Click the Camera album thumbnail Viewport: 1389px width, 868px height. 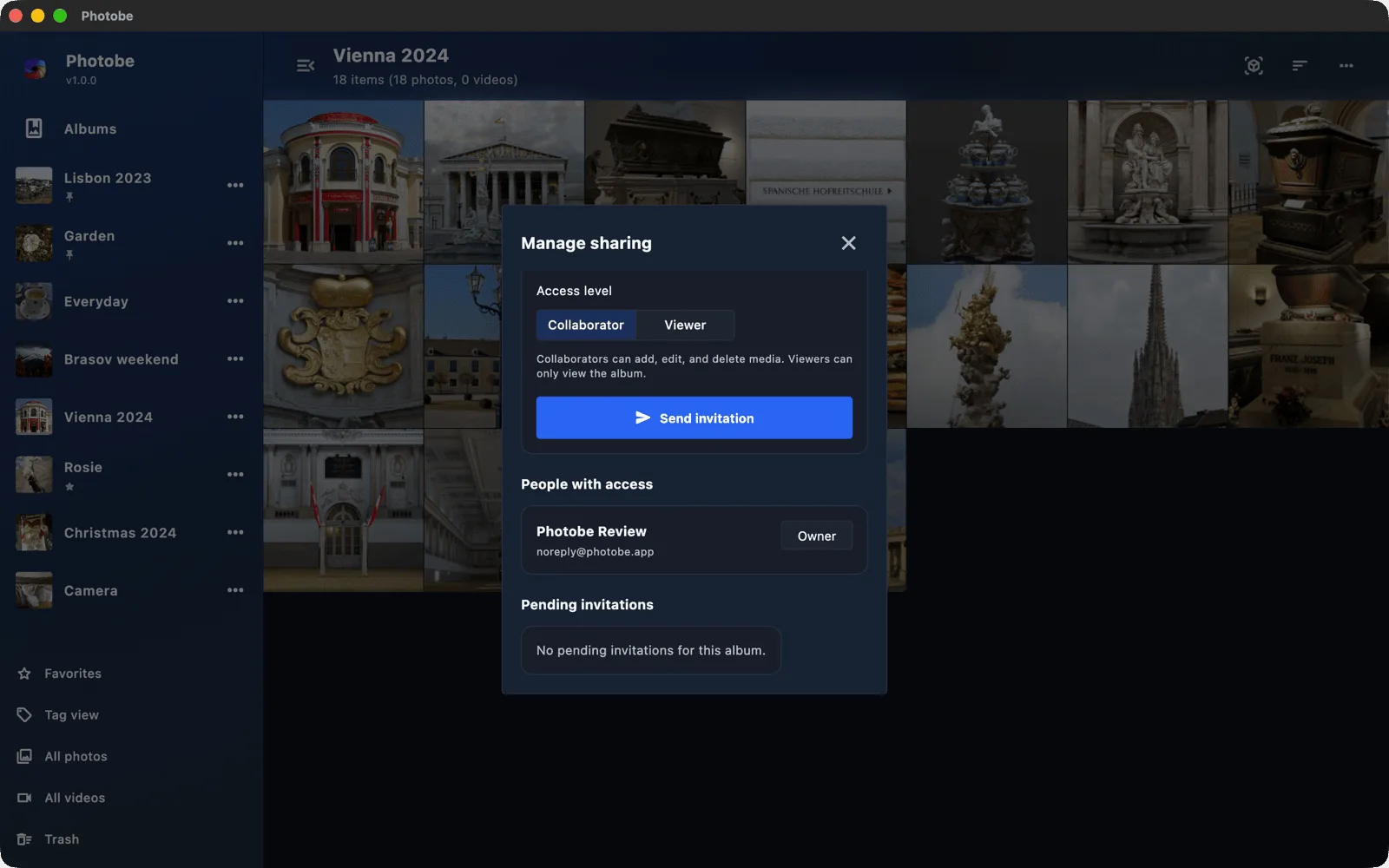coord(34,590)
